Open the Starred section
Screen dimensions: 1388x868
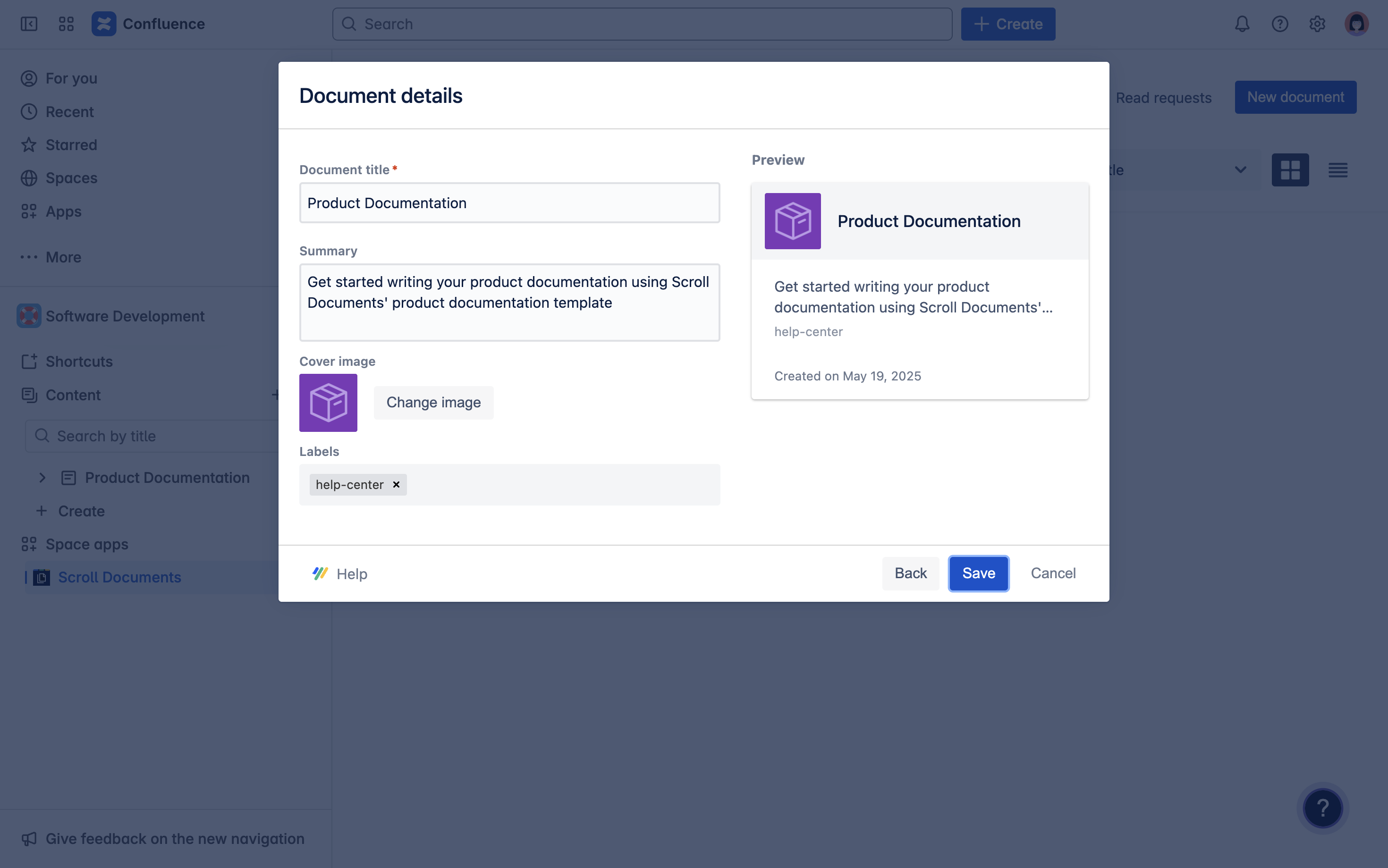(72, 144)
